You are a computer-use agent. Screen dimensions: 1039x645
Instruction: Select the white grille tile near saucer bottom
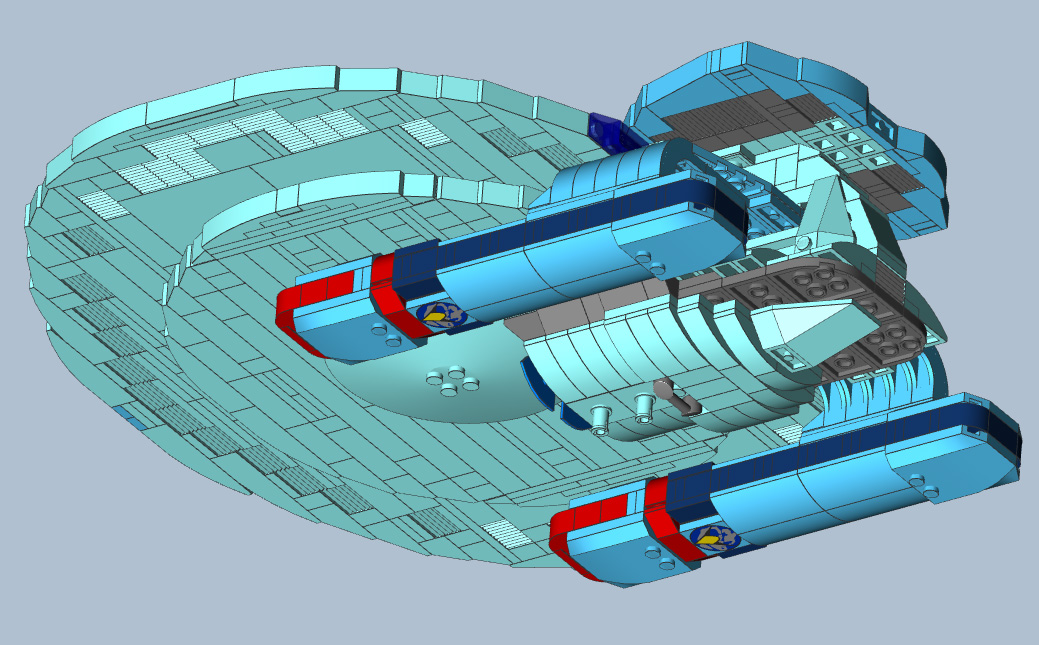pos(506,533)
